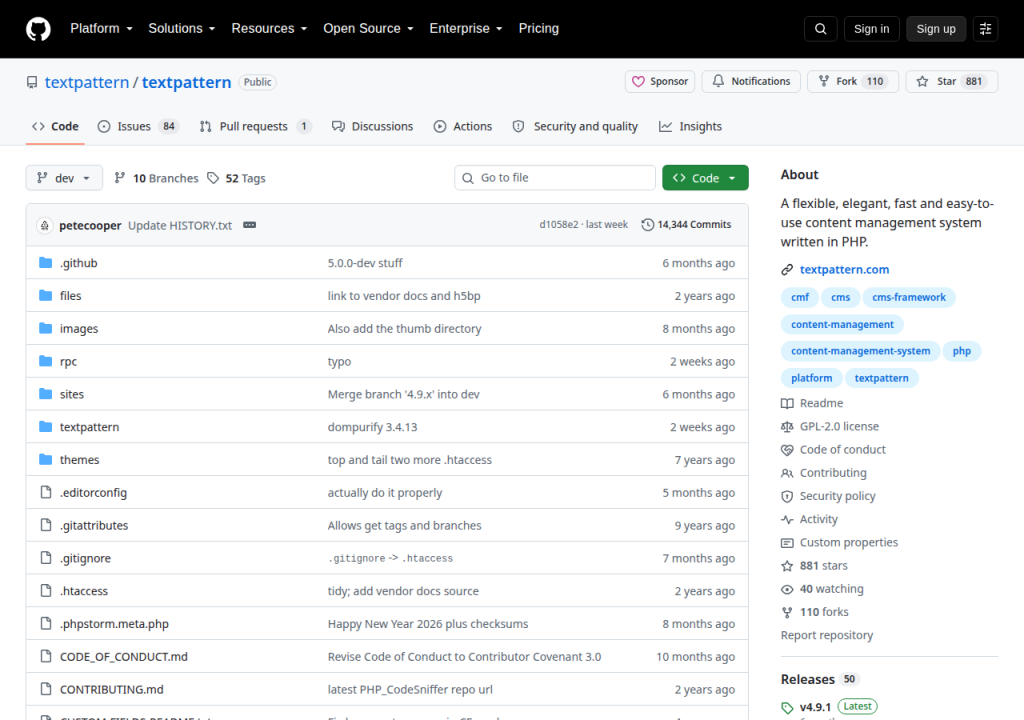Open commit 'dompurify 3.4.13'
Image resolution: width=1024 pixels, height=720 pixels.
tap(372, 427)
